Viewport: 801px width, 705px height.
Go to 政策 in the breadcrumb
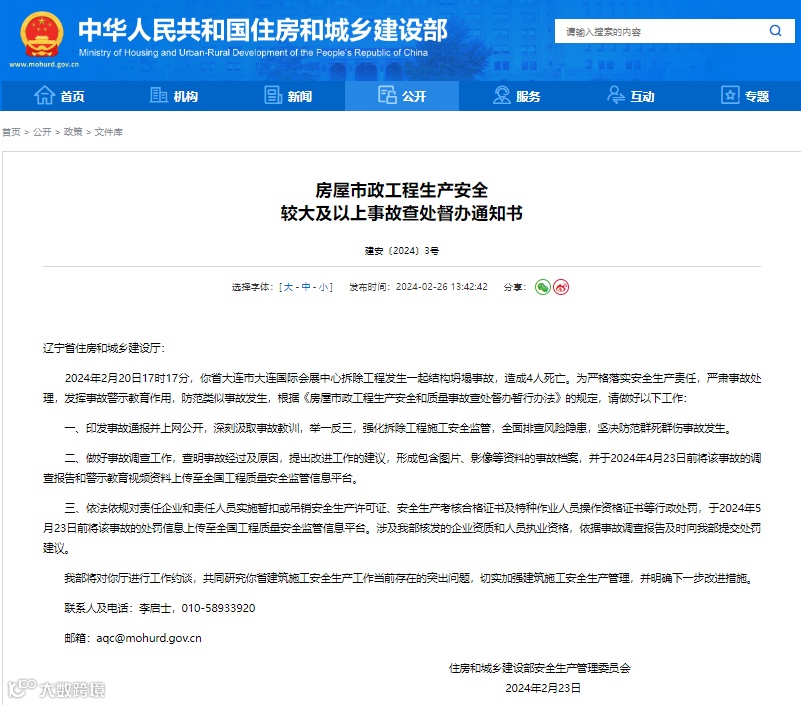[x=73, y=132]
